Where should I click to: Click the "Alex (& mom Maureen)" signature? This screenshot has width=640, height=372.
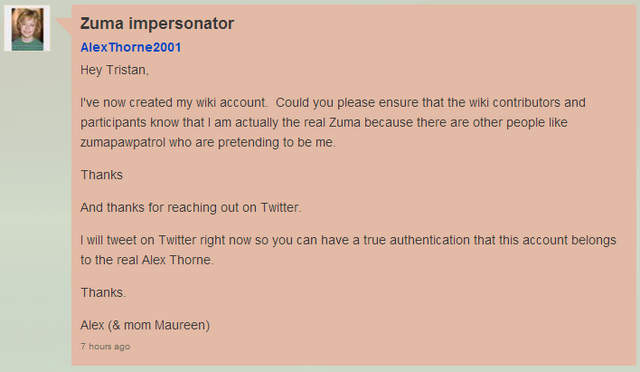(x=145, y=325)
